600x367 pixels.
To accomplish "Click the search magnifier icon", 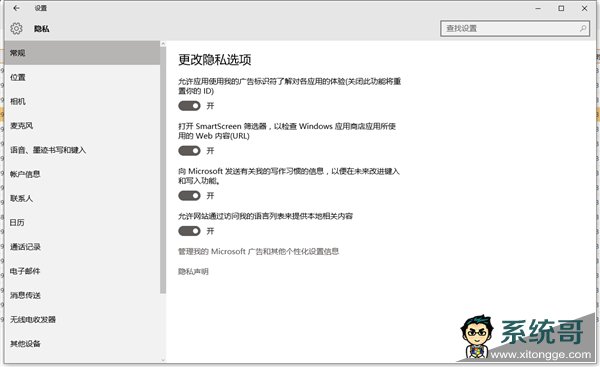I will 583,28.
